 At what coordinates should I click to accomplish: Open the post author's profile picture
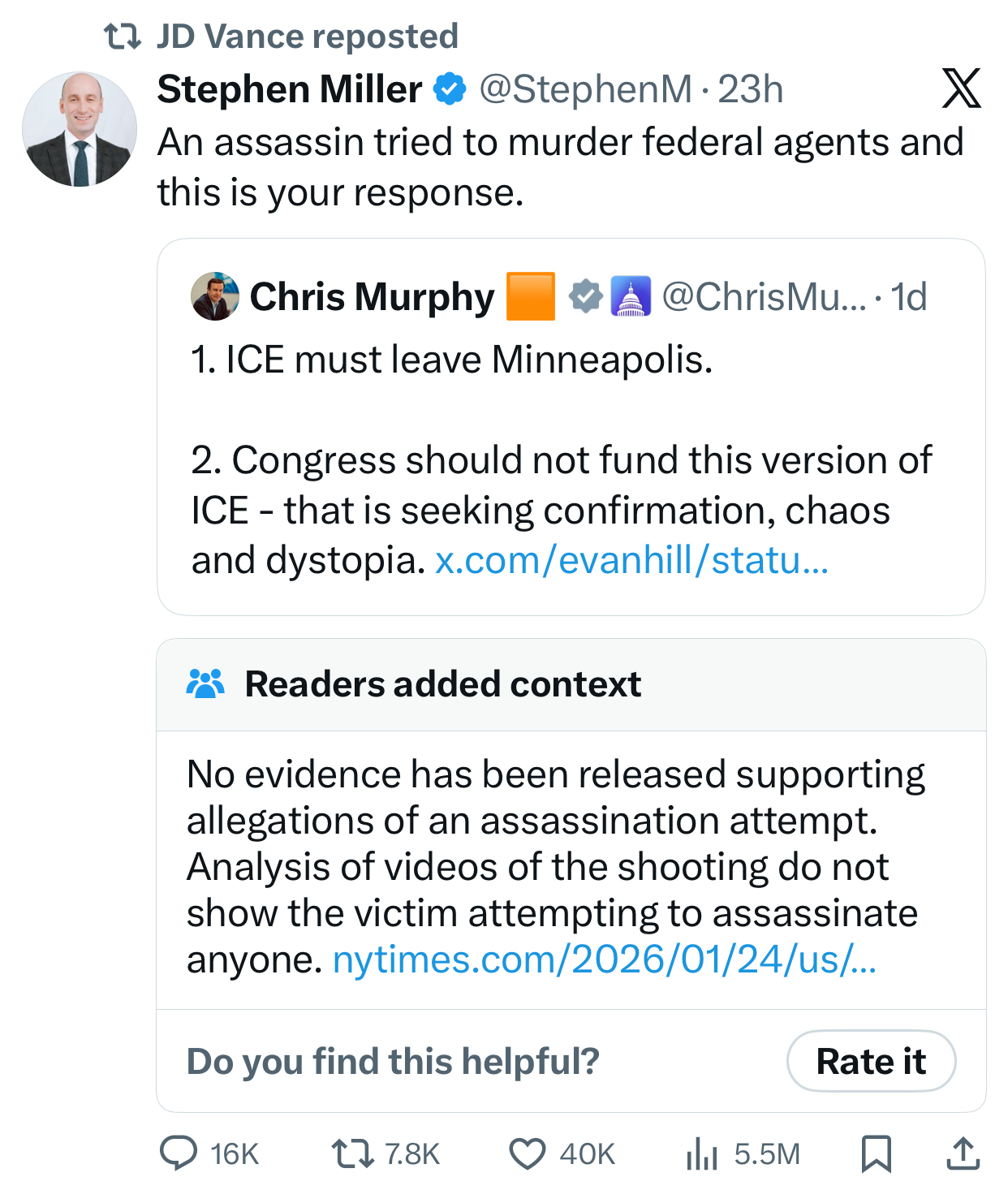(x=80, y=129)
